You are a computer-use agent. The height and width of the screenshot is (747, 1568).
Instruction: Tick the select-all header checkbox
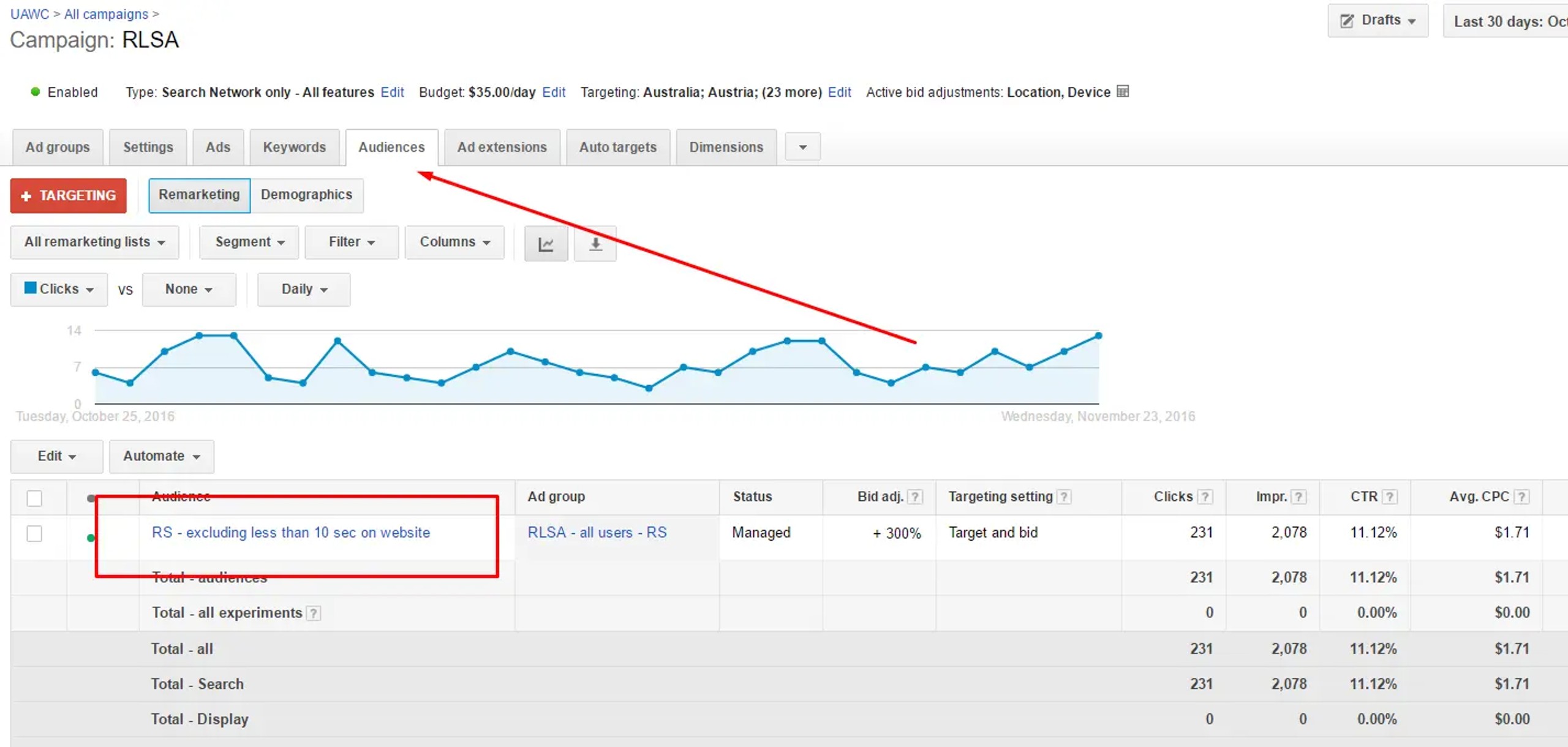click(x=34, y=498)
